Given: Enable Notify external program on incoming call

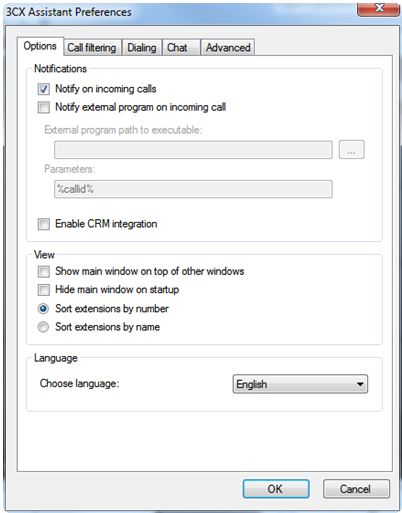Looking at the screenshot, I should (44, 107).
